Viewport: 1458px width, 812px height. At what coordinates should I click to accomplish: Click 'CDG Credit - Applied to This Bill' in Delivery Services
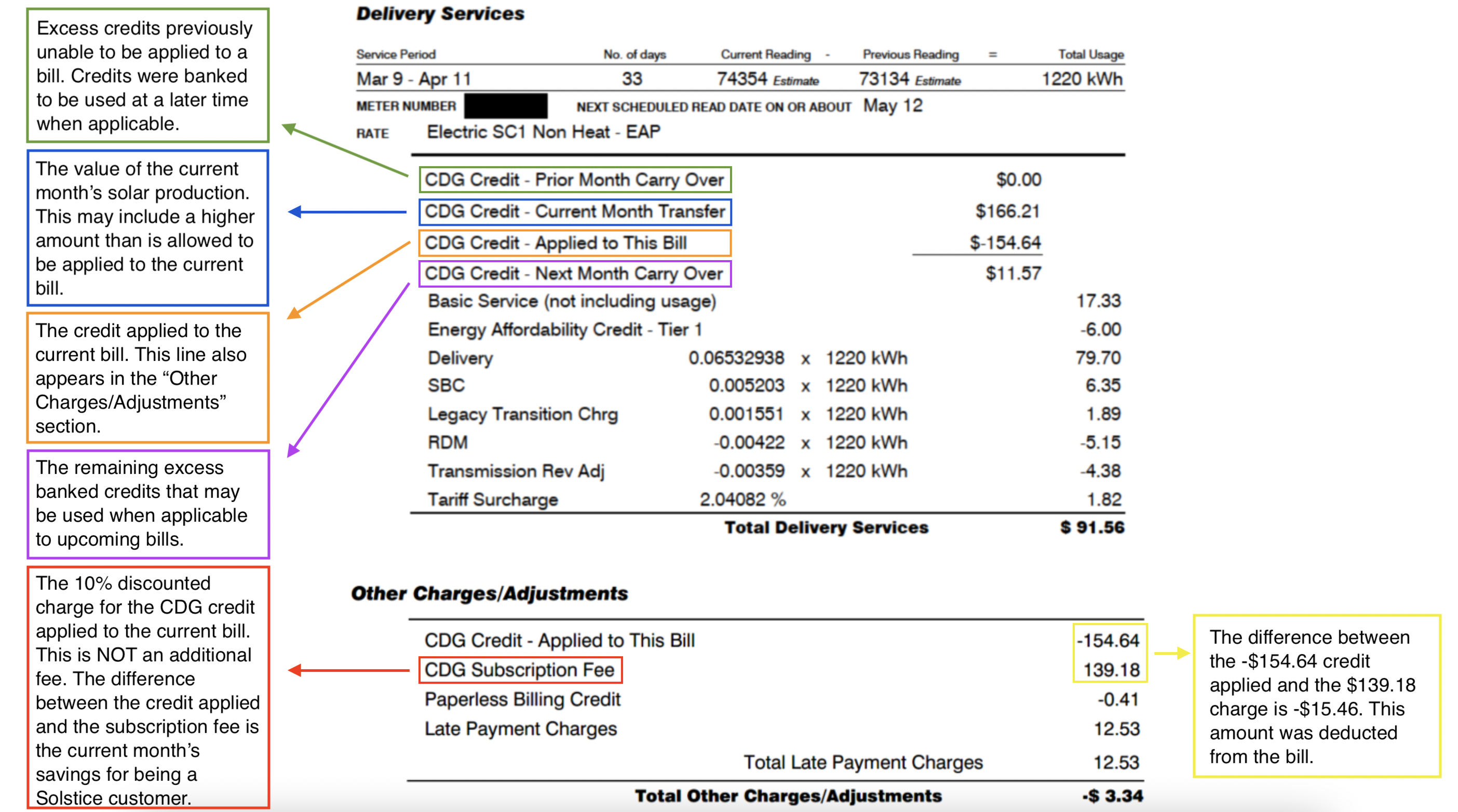(574, 243)
